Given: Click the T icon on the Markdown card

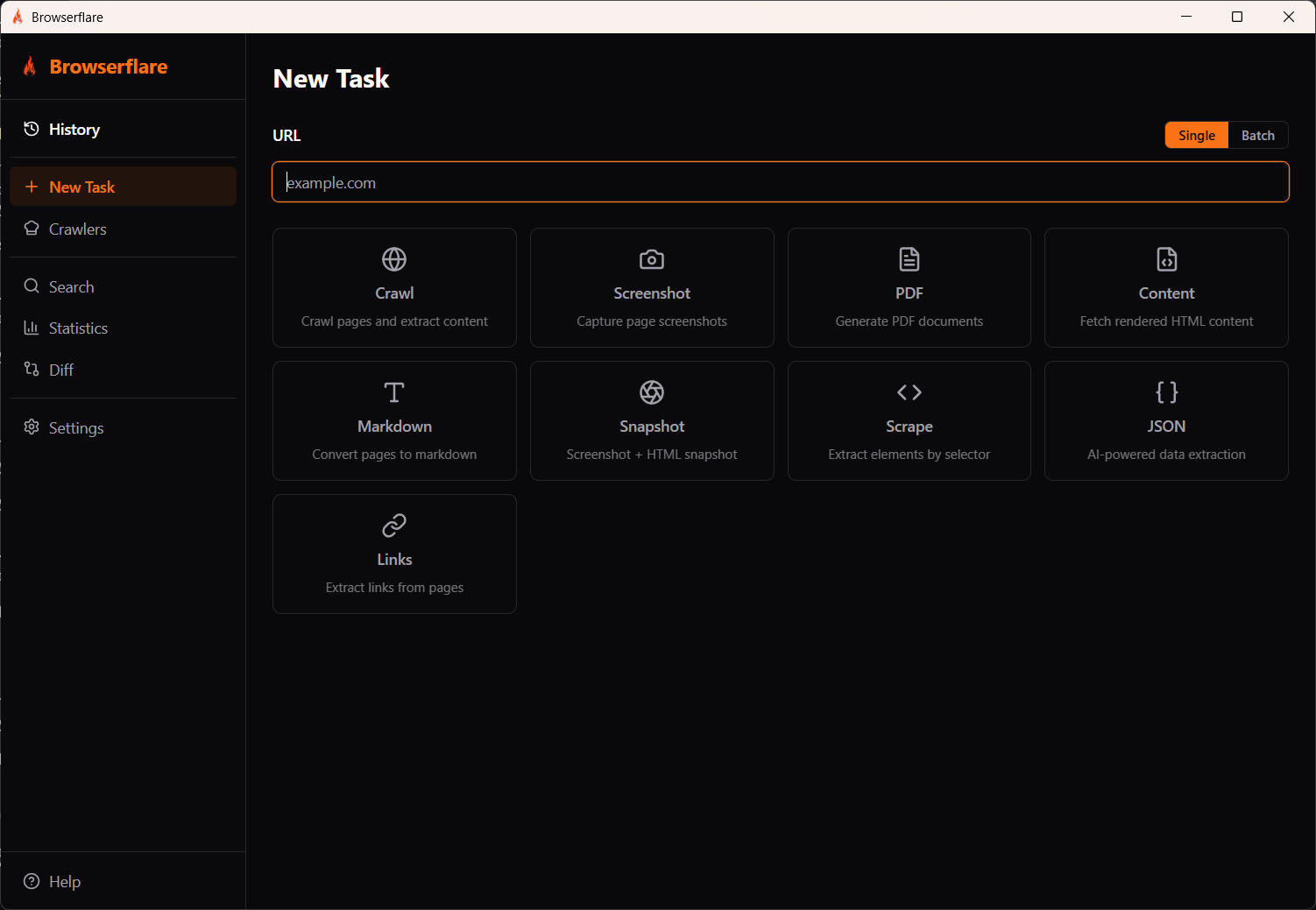Looking at the screenshot, I should click(394, 392).
